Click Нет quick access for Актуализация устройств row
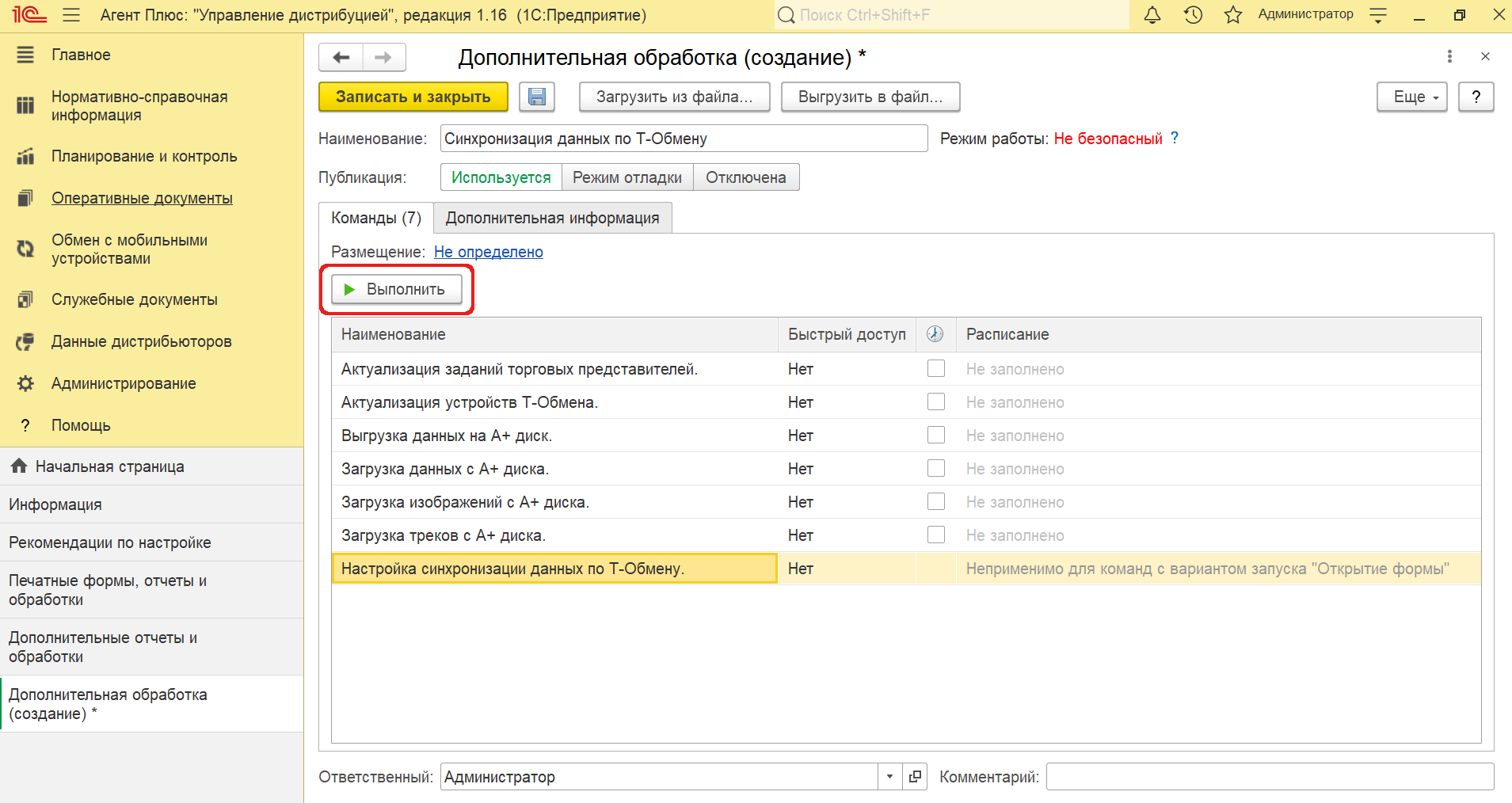Viewport: 1512px width, 803px height. tap(801, 402)
